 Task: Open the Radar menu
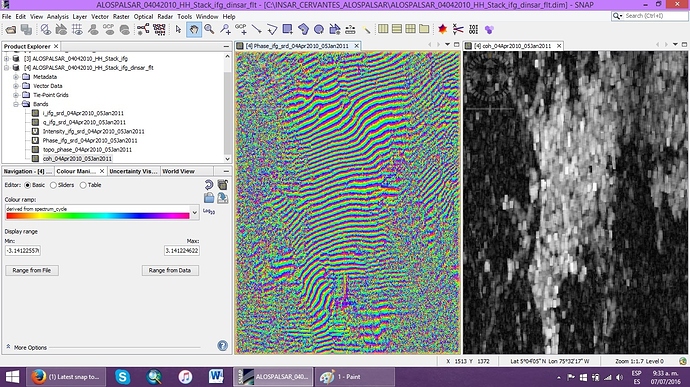pos(165,17)
